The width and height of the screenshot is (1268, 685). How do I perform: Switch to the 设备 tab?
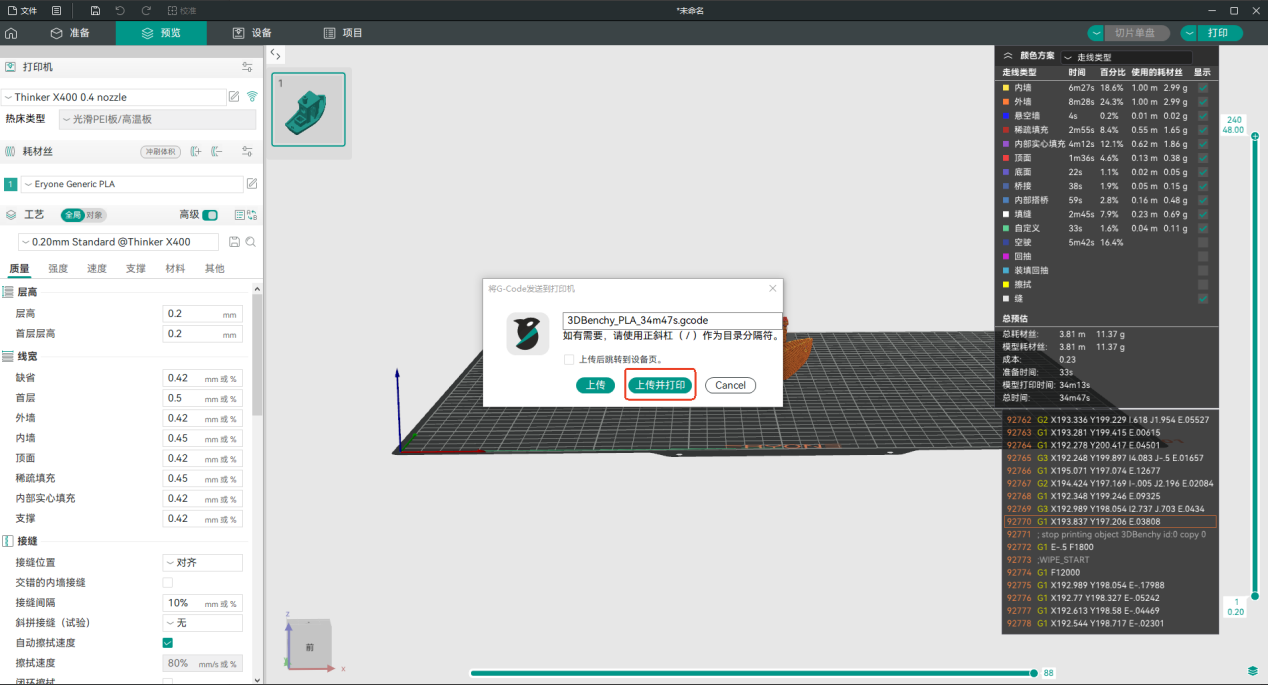tap(252, 33)
